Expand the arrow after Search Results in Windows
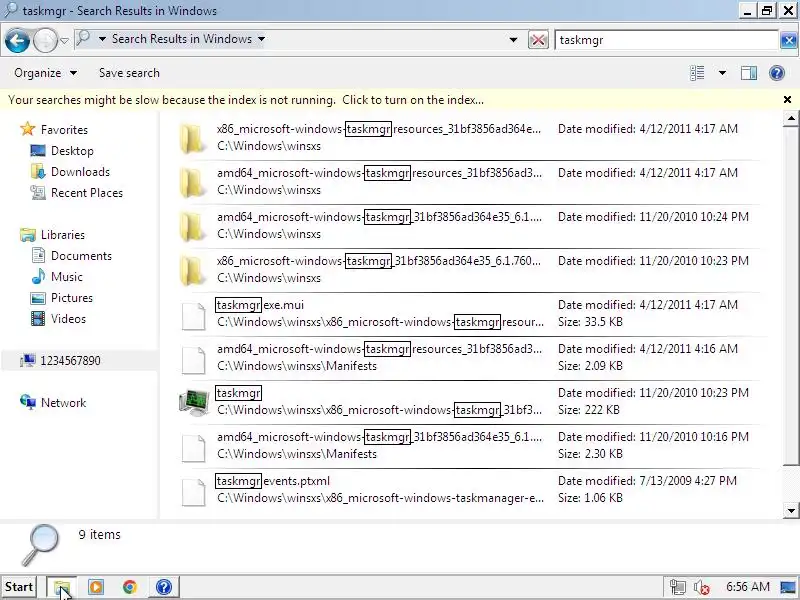This screenshot has width=800, height=600. (x=261, y=39)
